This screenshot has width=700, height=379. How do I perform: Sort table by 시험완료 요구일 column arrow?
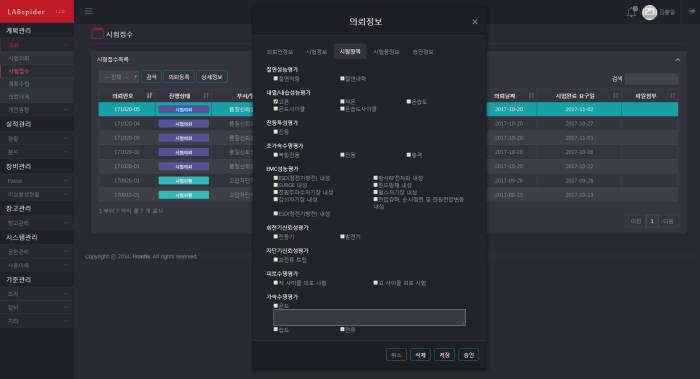coord(616,96)
